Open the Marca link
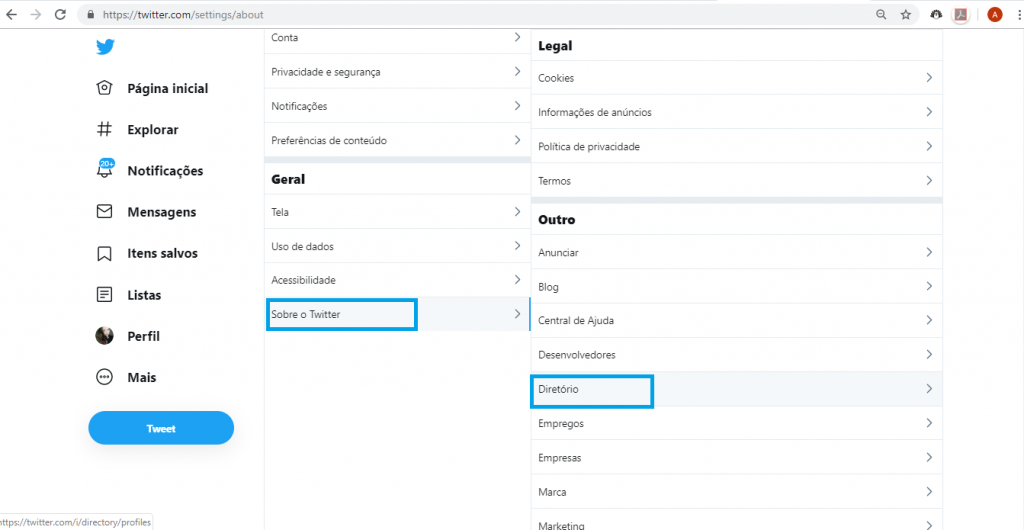Image resolution: width=1024 pixels, height=530 pixels. (x=737, y=491)
